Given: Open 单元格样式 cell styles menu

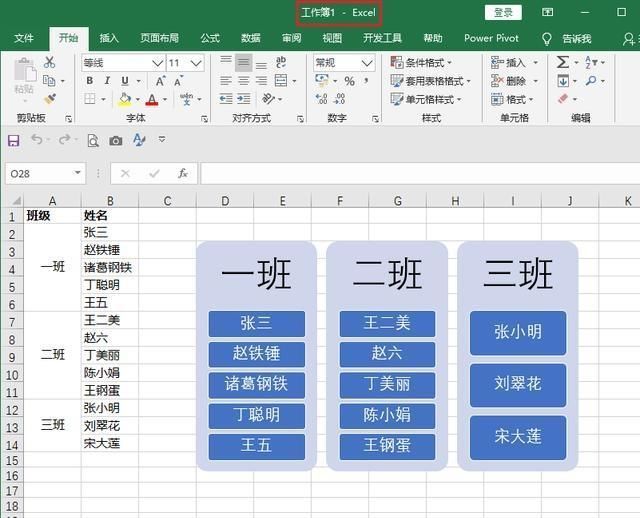Looking at the screenshot, I should [x=425, y=99].
